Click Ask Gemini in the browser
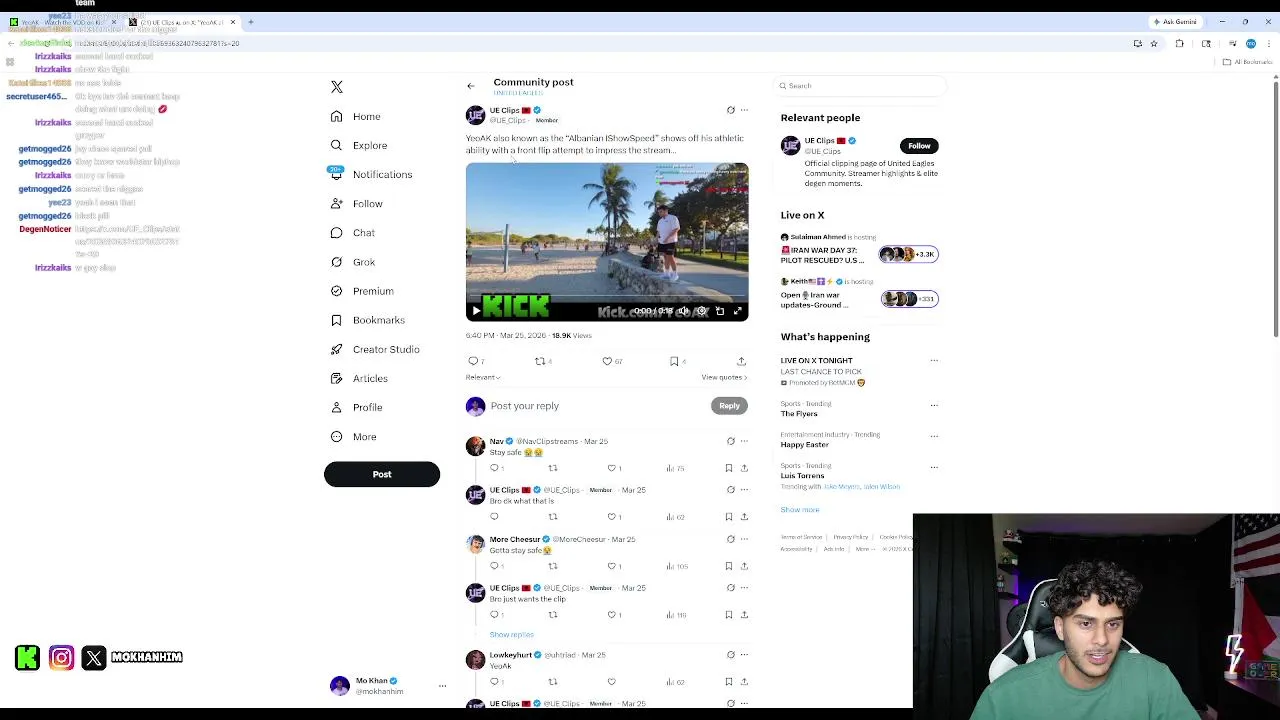This screenshot has height=720, width=1280. coord(1175,22)
